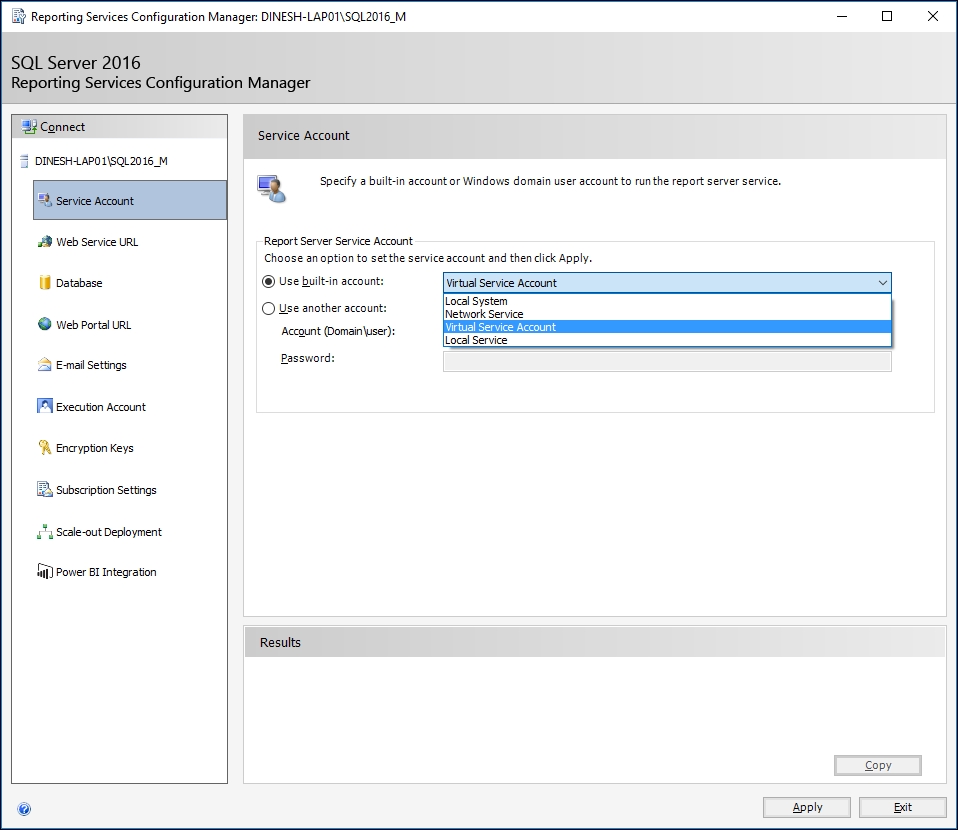
Task: Click the Execution Account icon
Action: pyautogui.click(x=45, y=406)
